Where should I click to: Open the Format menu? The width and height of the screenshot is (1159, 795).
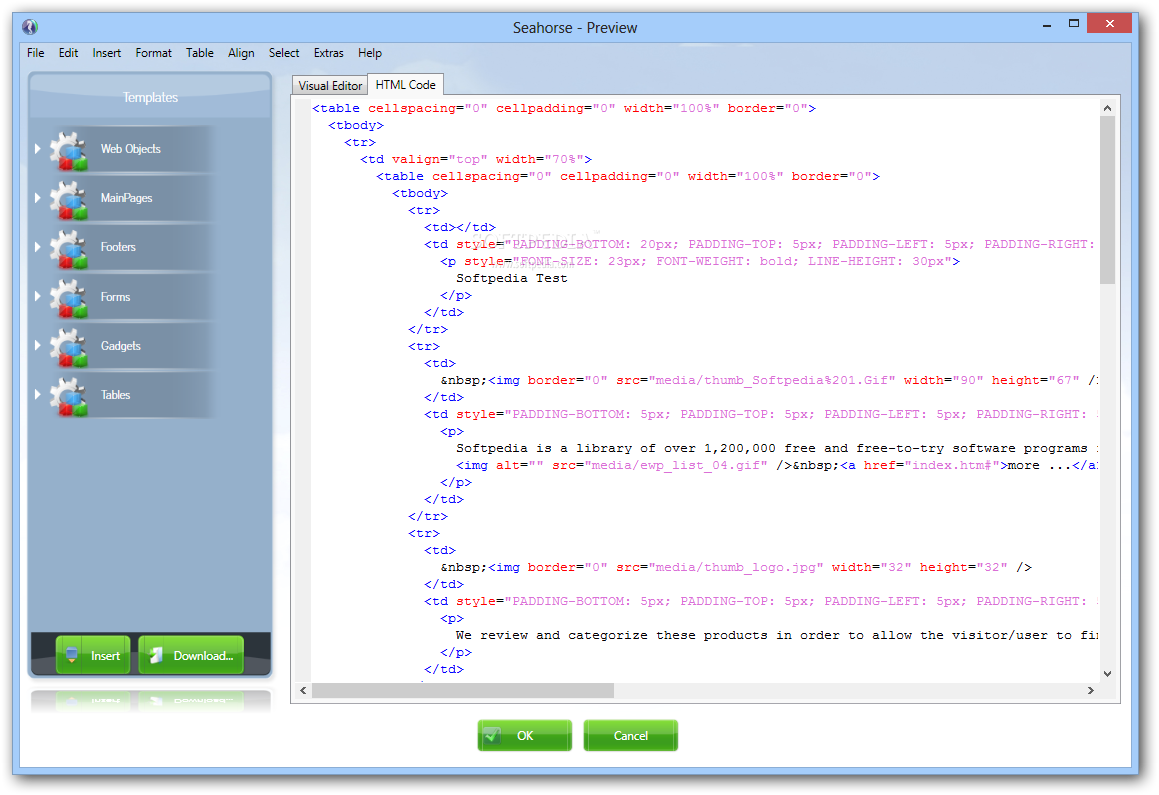pos(153,53)
